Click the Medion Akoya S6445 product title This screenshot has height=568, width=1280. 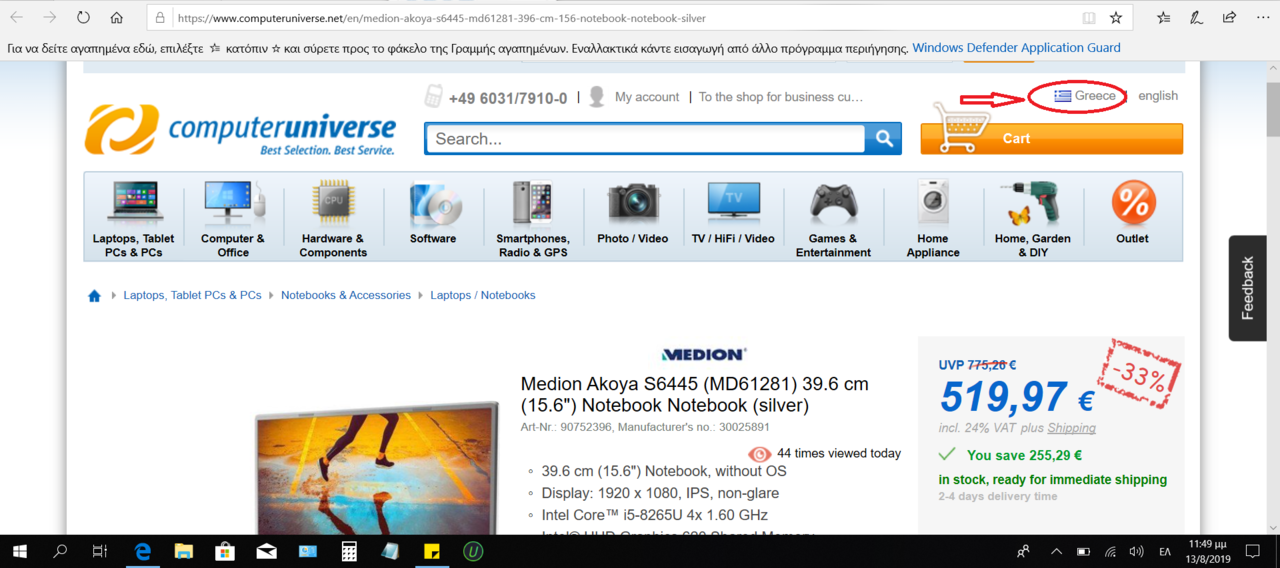(694, 395)
